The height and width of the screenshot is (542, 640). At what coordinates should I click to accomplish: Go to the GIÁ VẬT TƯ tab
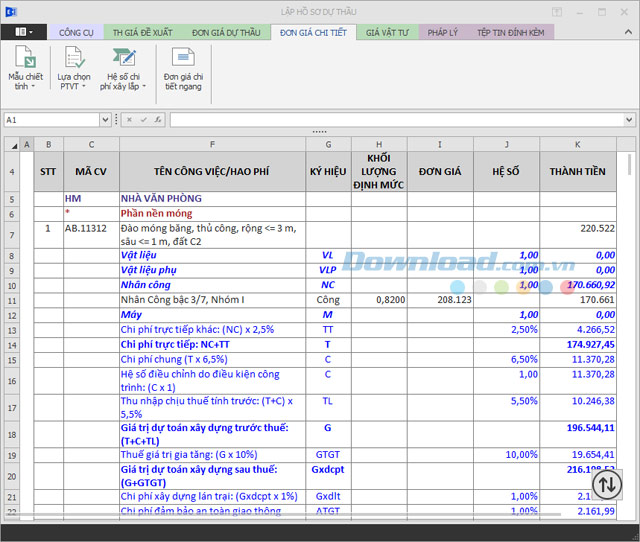click(387, 32)
